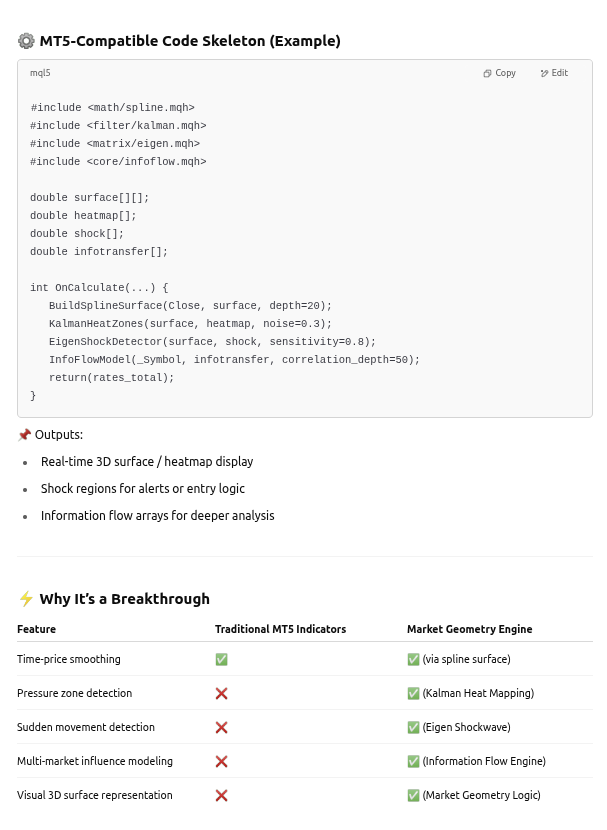Click the Traditional MT5 Indicators column header
The width and height of the screenshot is (607, 830).
[280, 629]
